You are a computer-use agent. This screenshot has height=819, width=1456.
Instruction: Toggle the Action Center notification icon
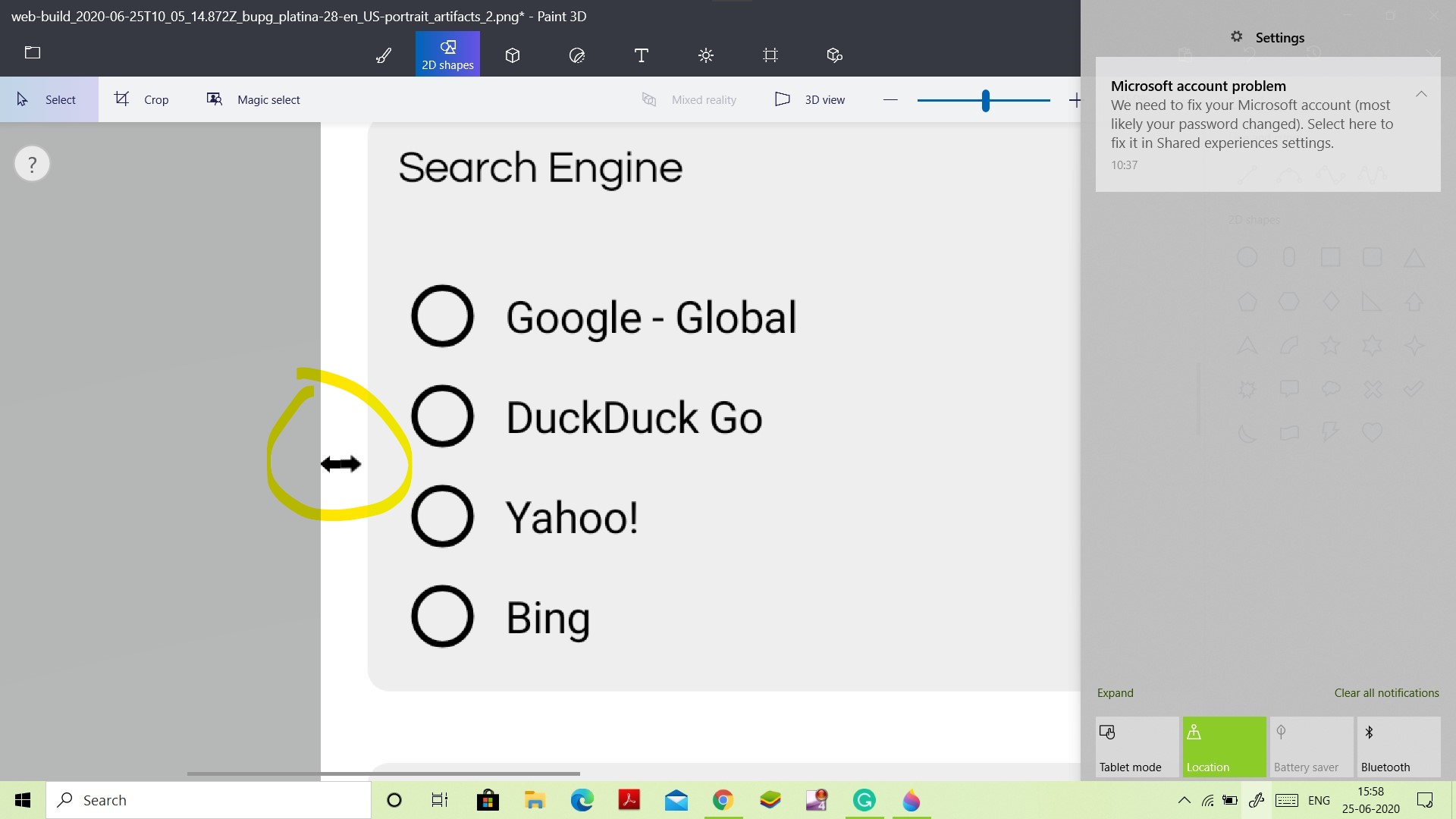[1425, 800]
